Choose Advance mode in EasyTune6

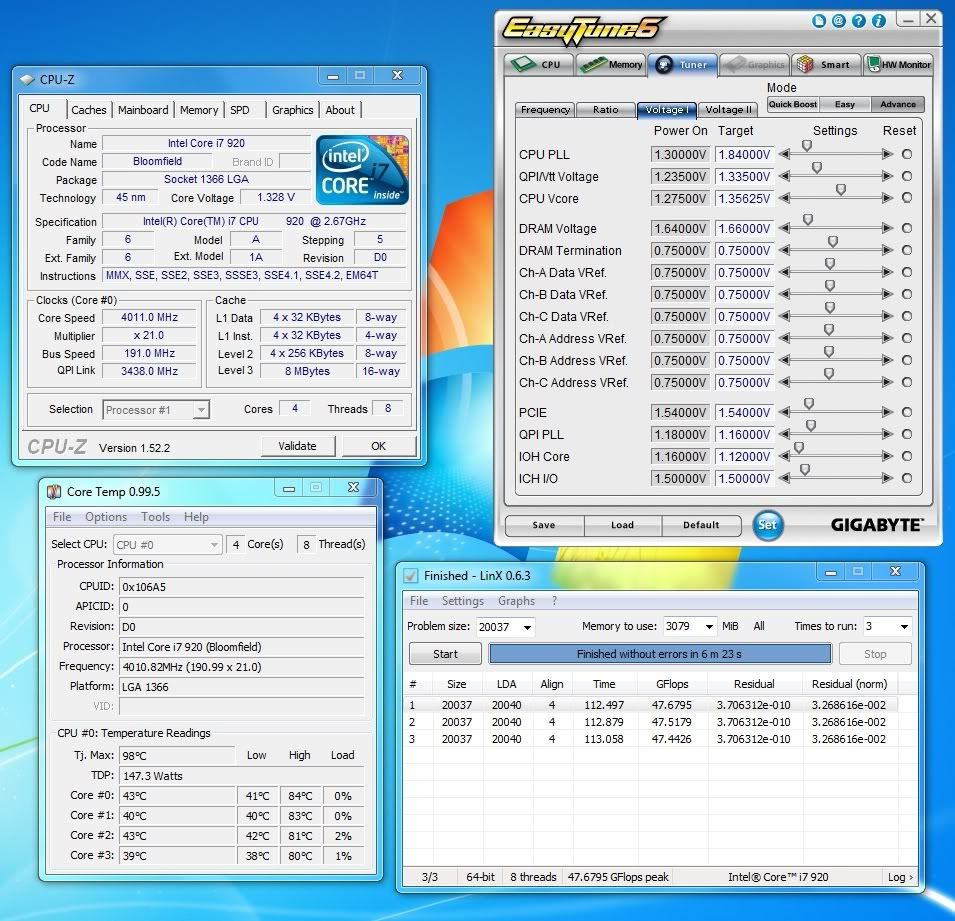click(x=898, y=104)
